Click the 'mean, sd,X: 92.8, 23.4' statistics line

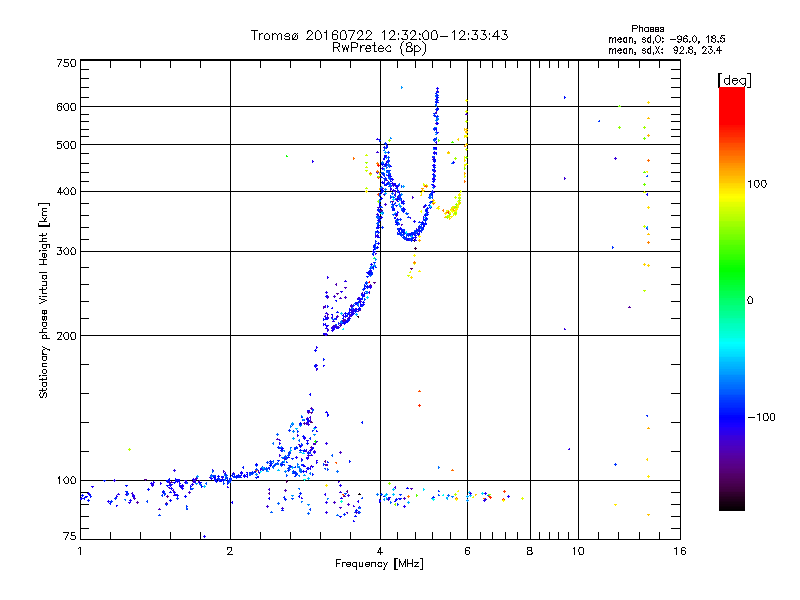click(x=665, y=50)
